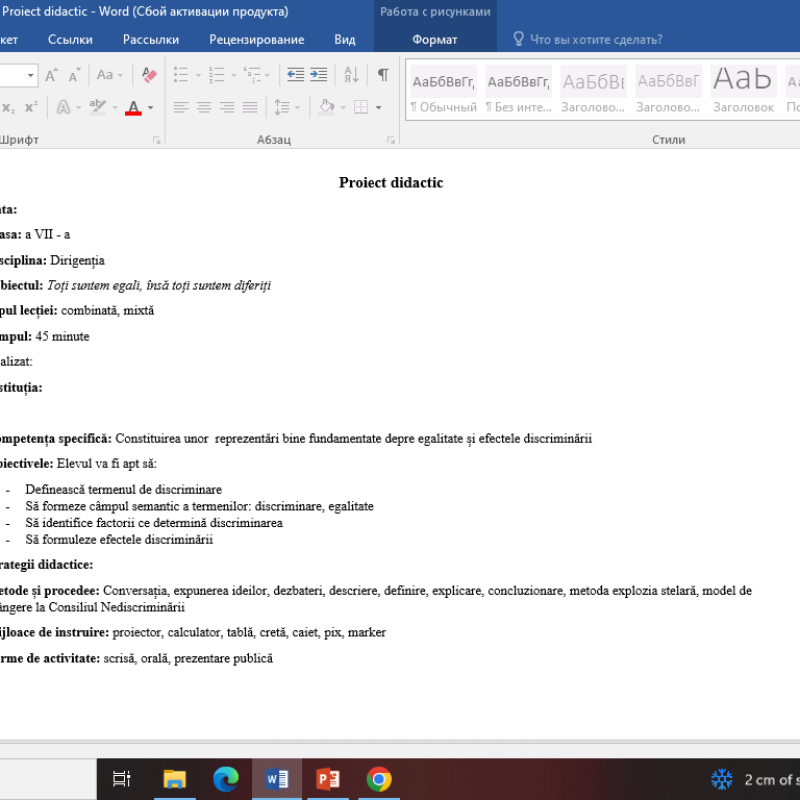Switch to the Рецензирование tab

click(x=255, y=39)
